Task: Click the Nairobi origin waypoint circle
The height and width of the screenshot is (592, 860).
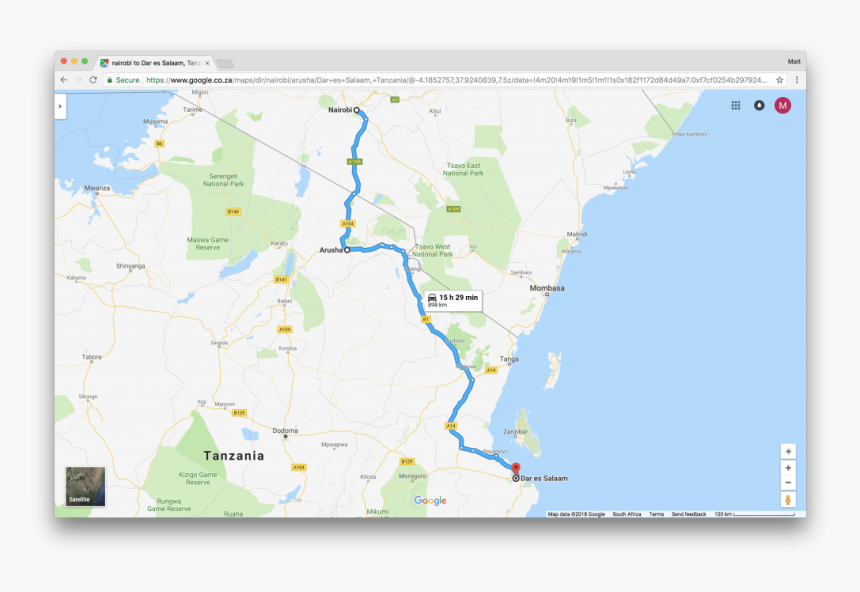Action: (x=357, y=110)
